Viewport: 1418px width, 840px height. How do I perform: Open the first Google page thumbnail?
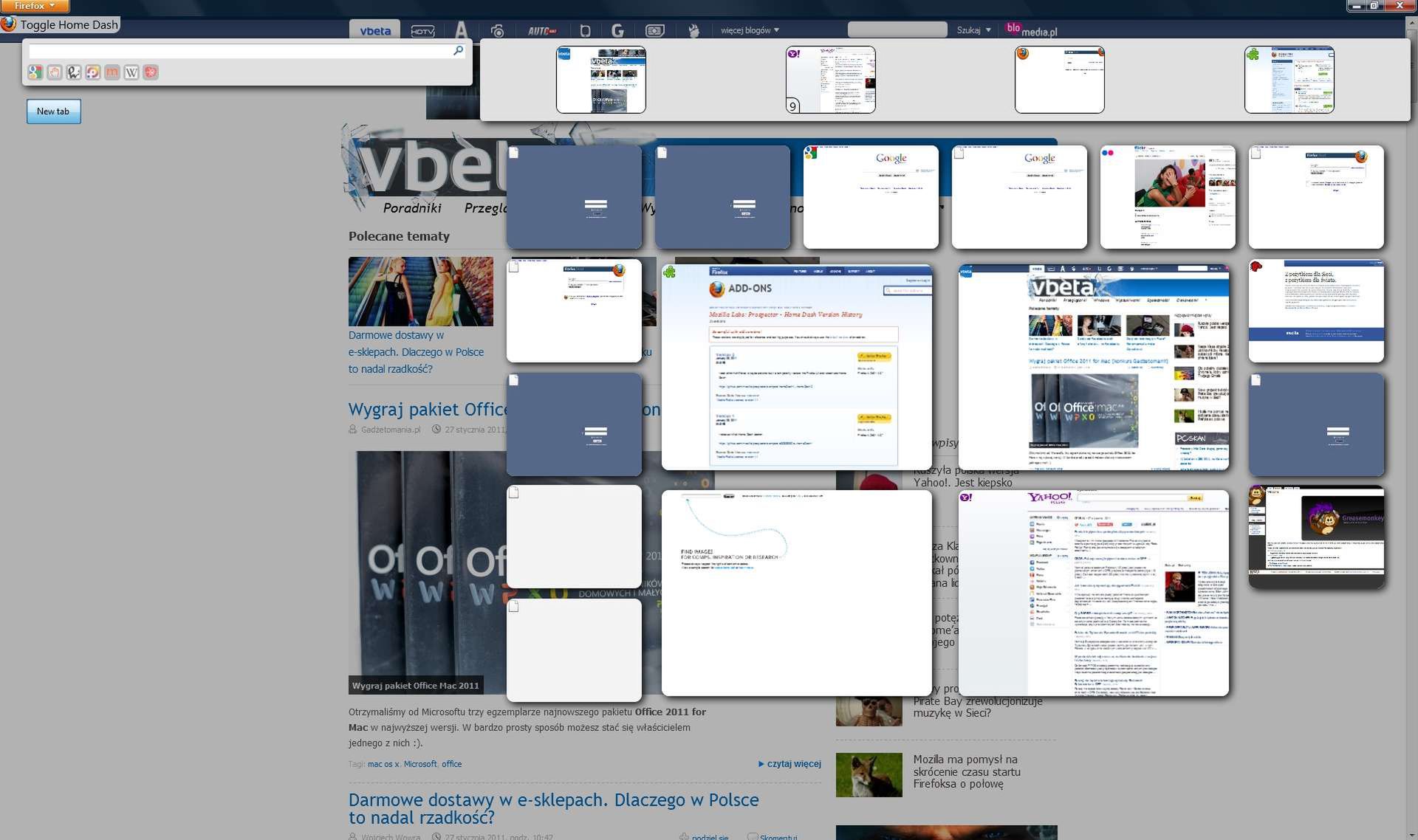point(871,197)
